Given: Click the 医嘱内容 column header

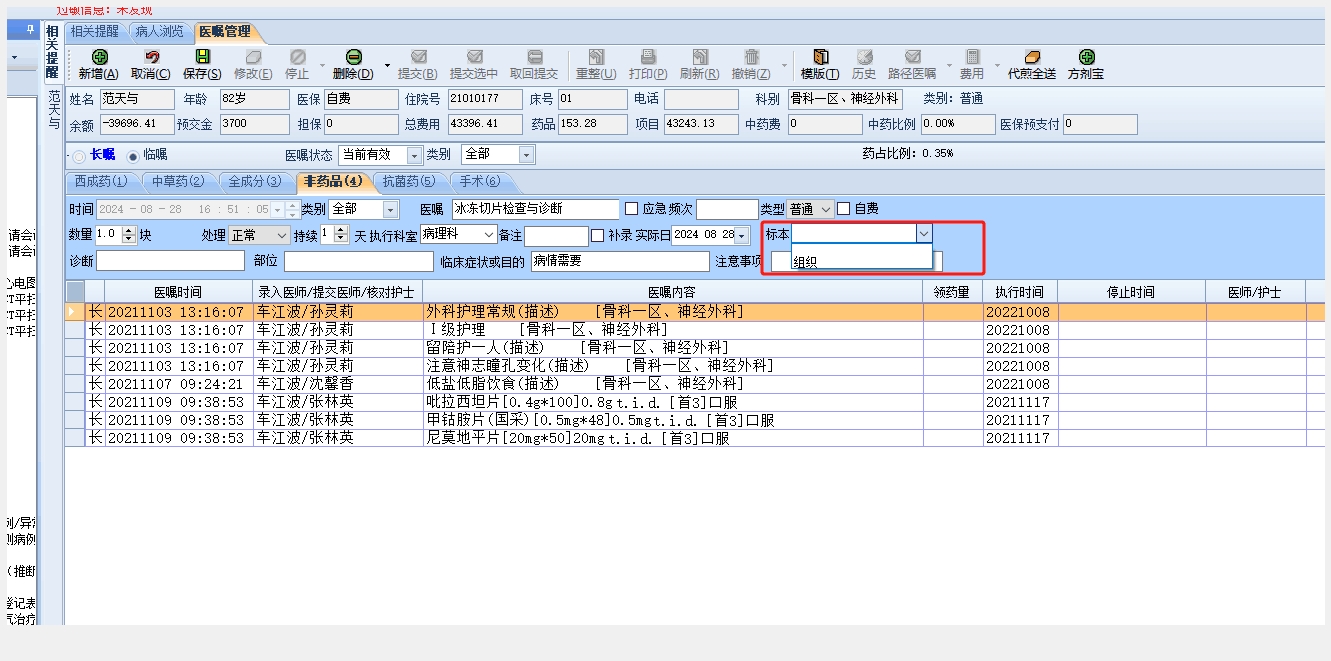Looking at the screenshot, I should click(x=673, y=292).
